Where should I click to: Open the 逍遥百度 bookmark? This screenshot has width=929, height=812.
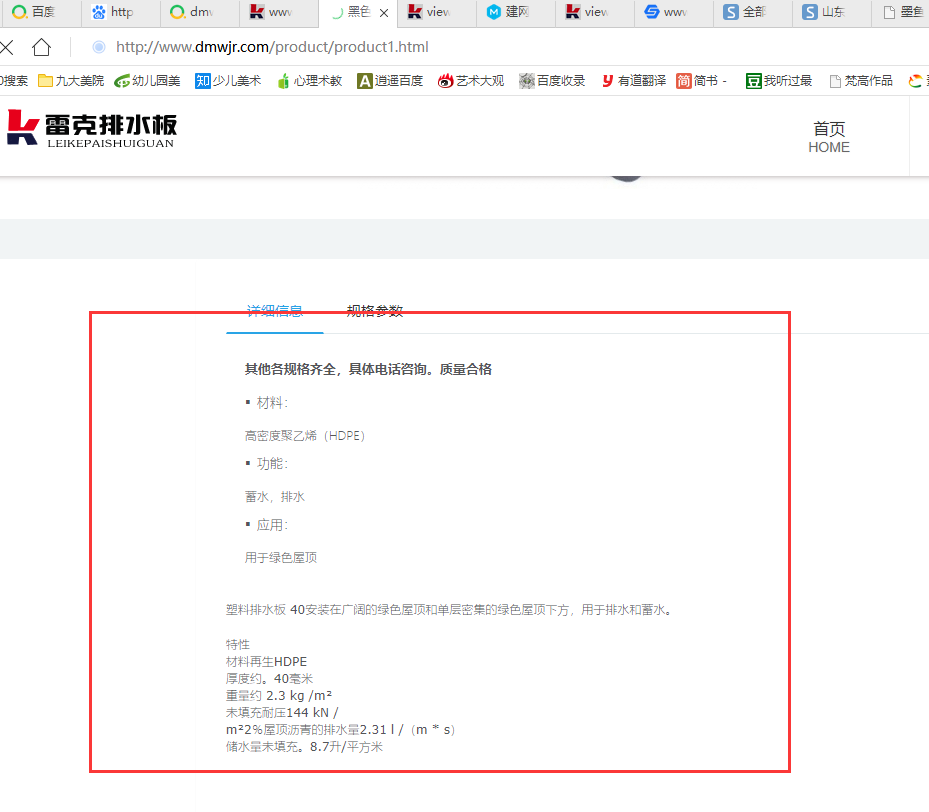point(390,81)
